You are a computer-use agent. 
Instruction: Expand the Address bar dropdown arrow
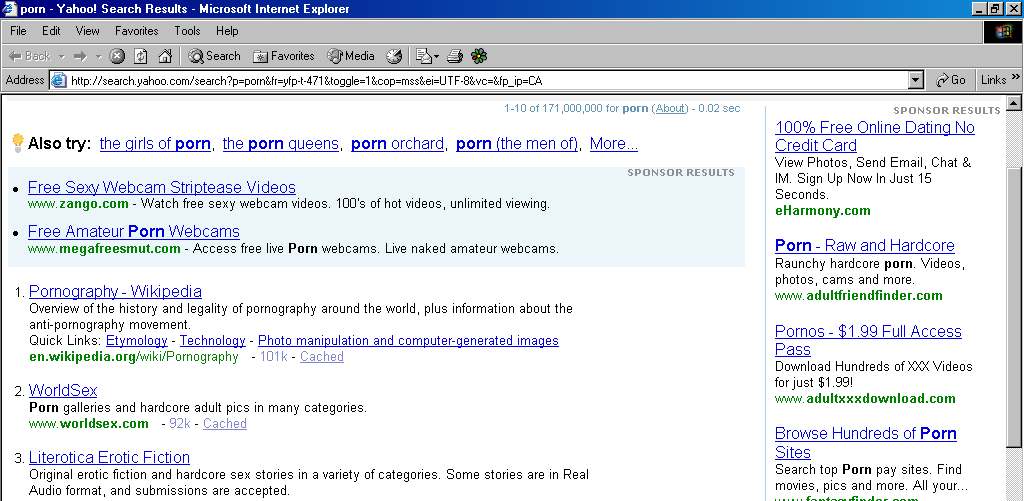916,80
